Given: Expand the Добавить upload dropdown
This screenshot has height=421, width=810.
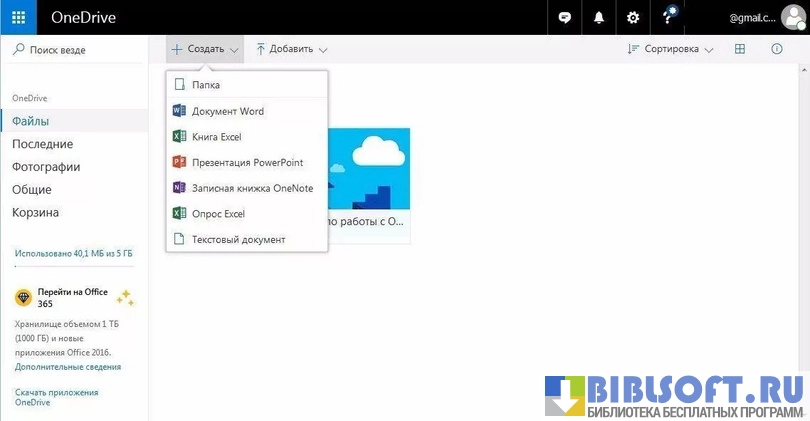Looking at the screenshot, I should (291, 49).
